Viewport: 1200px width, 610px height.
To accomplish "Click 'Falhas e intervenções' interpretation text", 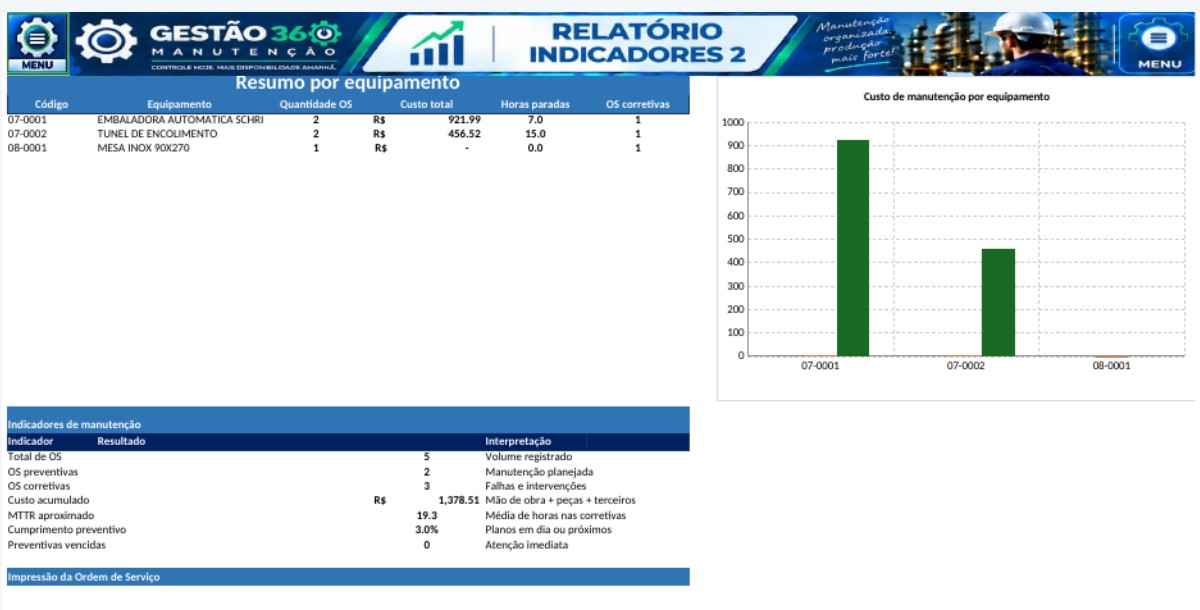I will [x=536, y=486].
